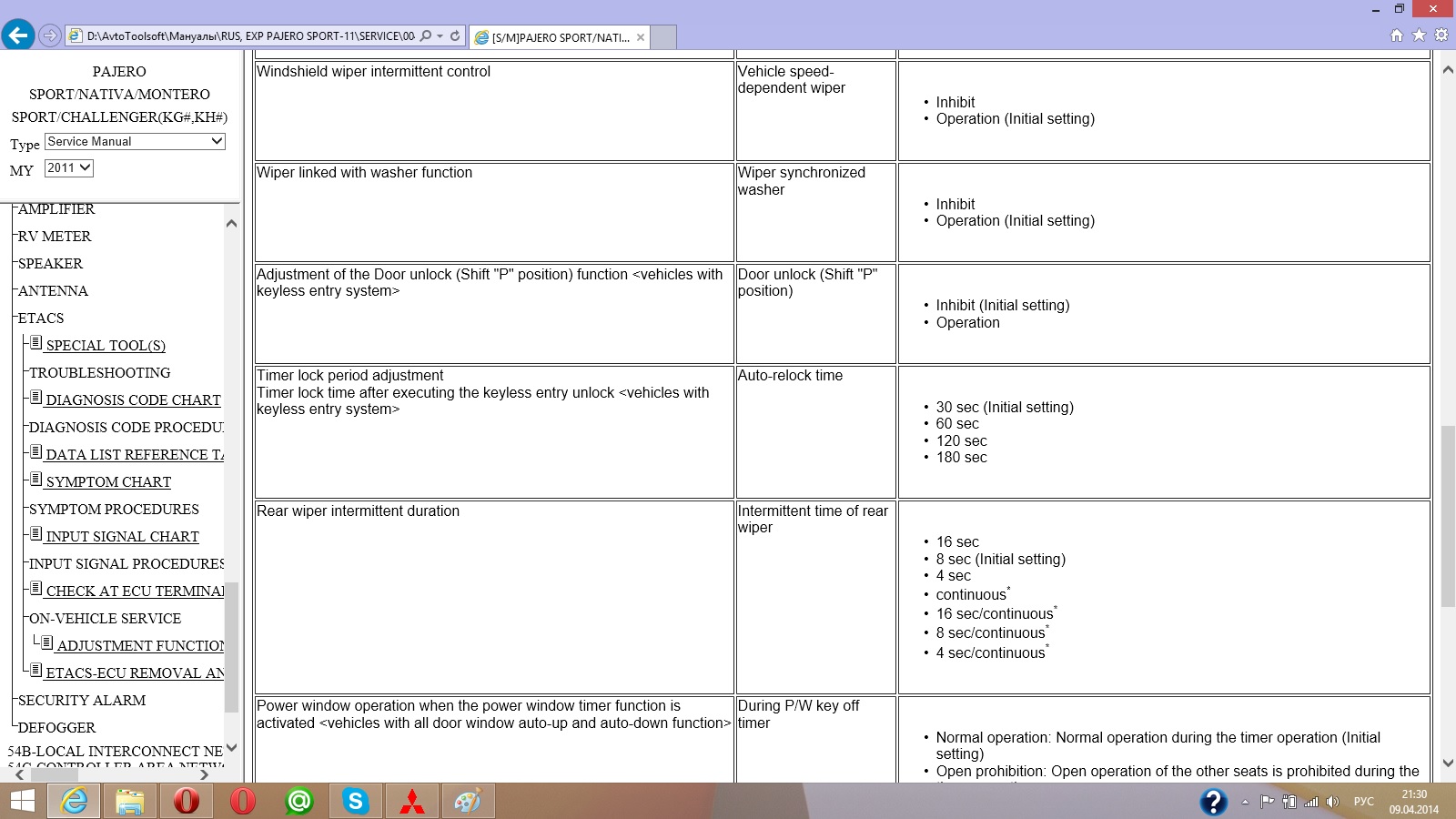Click the navigation tree scroll-up arrow
1456x819 pixels.
point(231,223)
